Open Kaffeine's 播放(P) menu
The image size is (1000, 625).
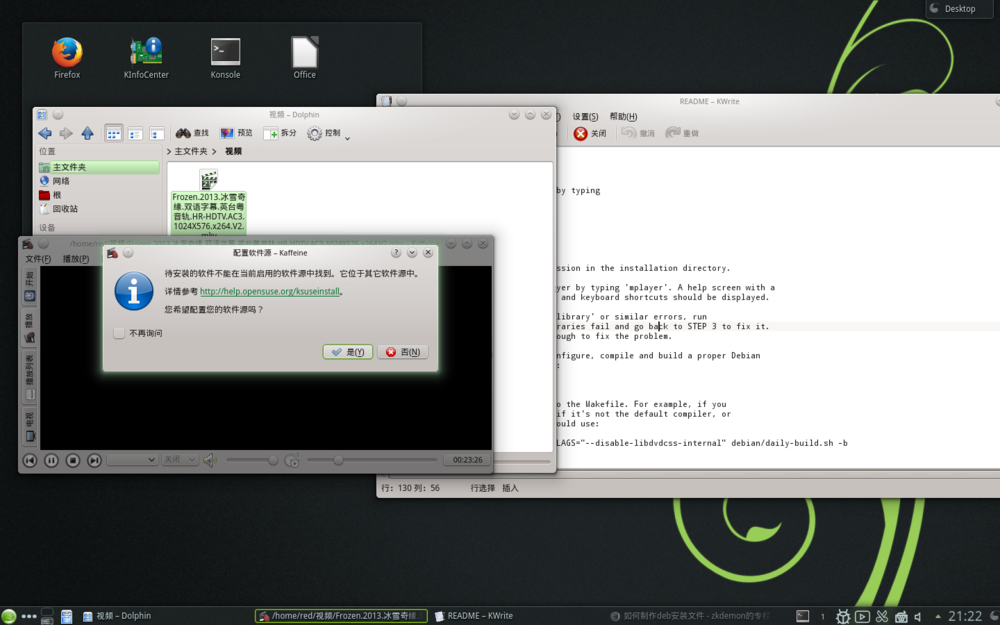(75, 259)
